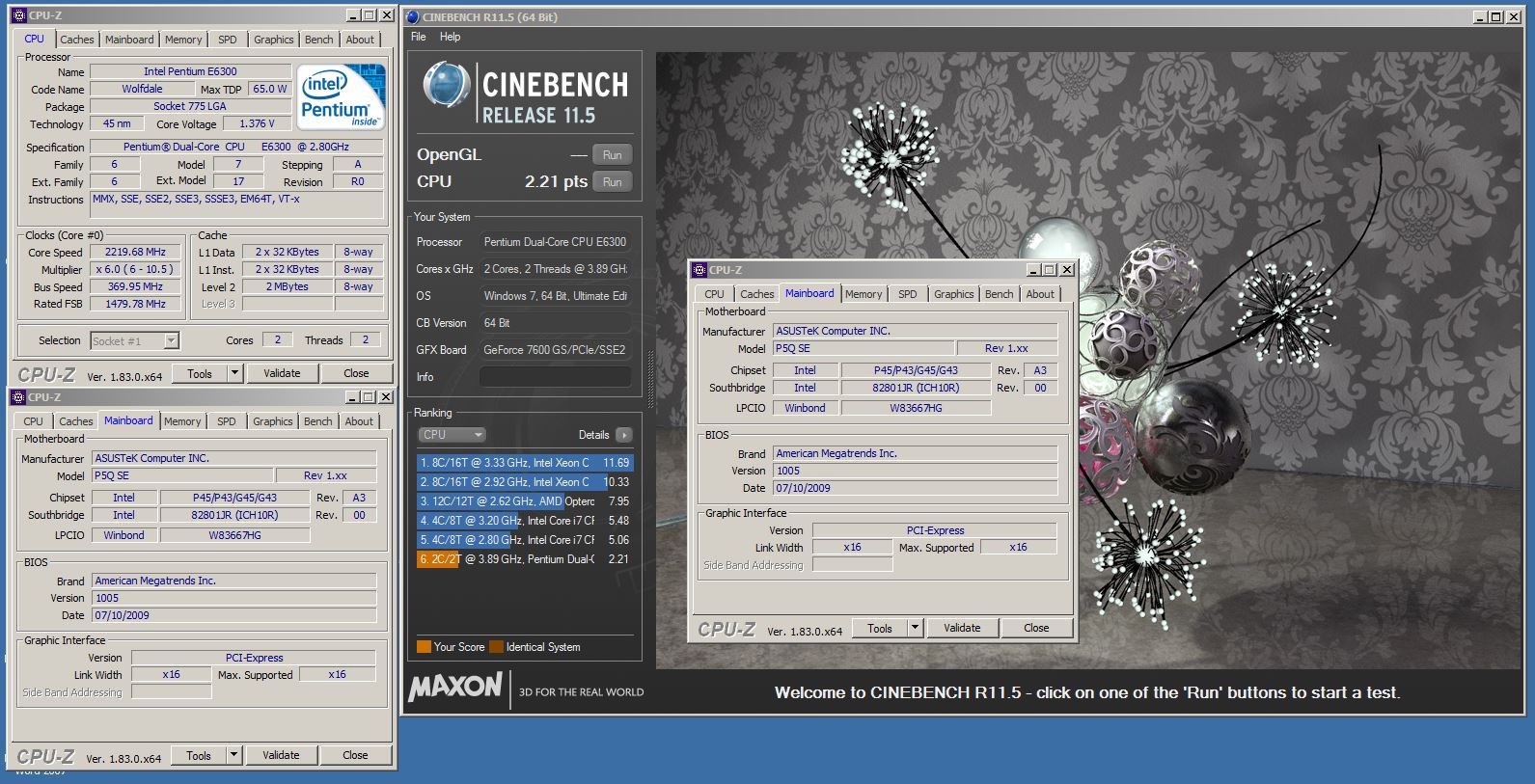Viewport: 1535px width, 784px height.
Task: Open Caches tab in right CPU-Z
Action: coord(757,294)
